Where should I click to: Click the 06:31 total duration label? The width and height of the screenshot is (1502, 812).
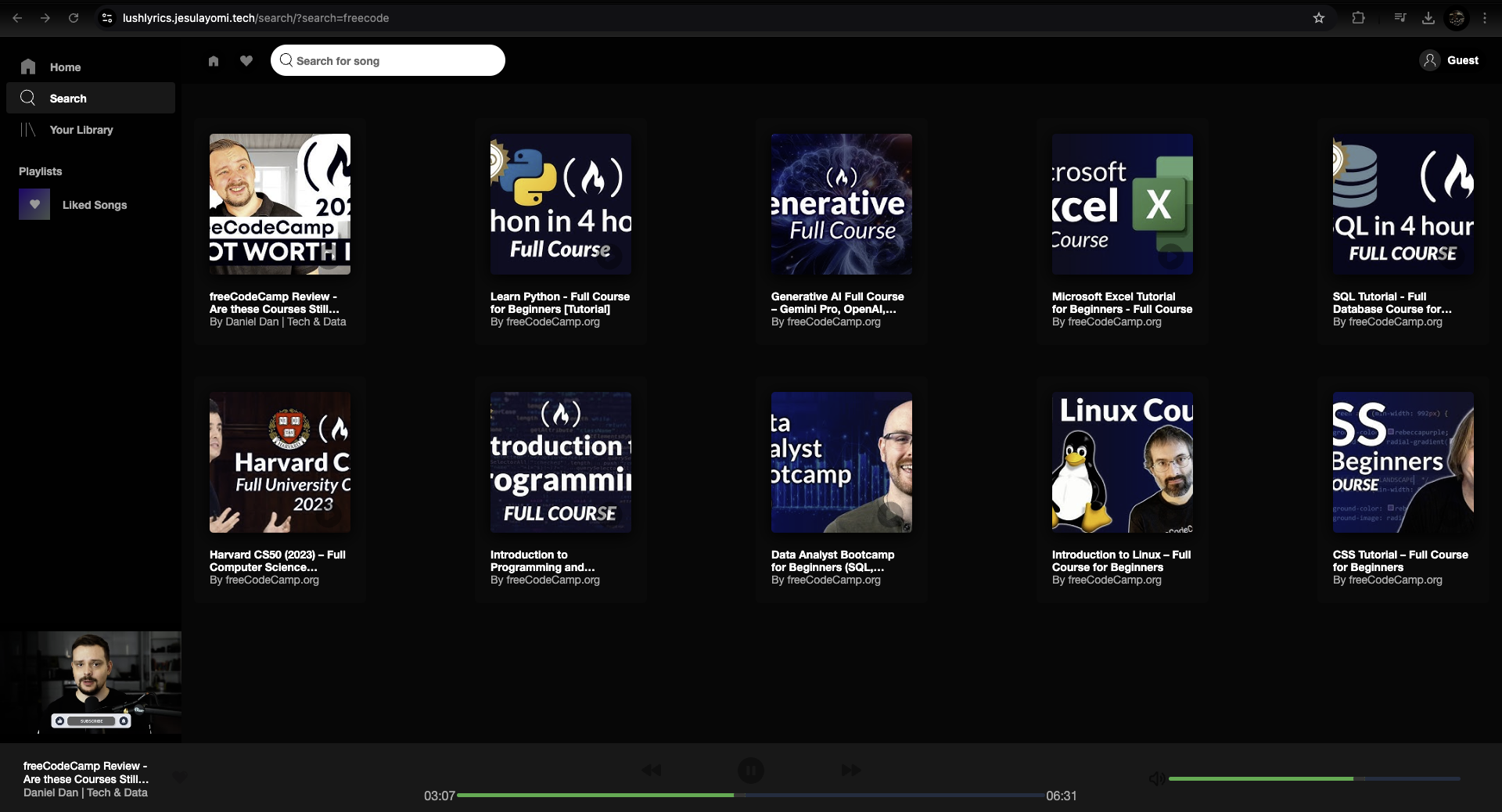point(1062,796)
